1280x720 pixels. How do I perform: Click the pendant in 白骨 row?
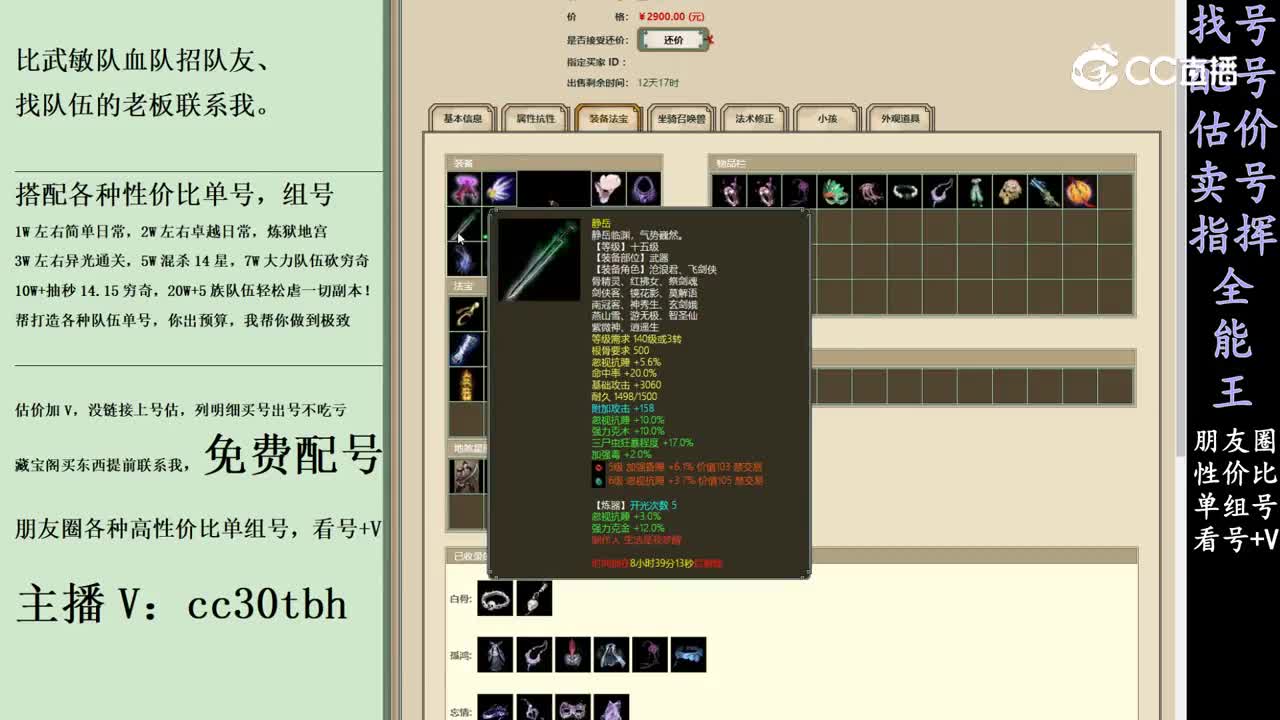(534, 598)
